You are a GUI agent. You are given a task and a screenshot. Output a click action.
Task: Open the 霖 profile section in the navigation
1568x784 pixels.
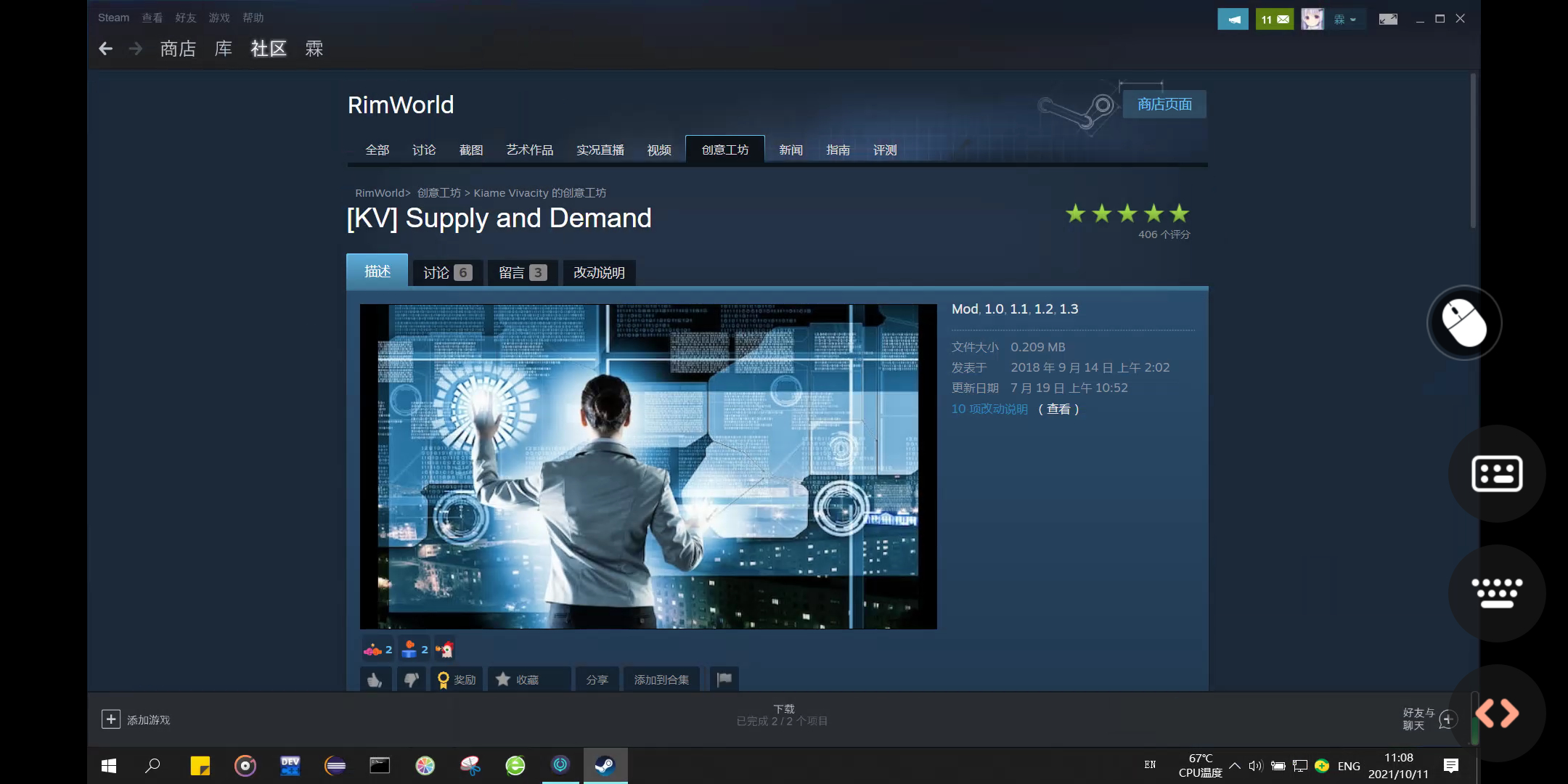pos(314,49)
